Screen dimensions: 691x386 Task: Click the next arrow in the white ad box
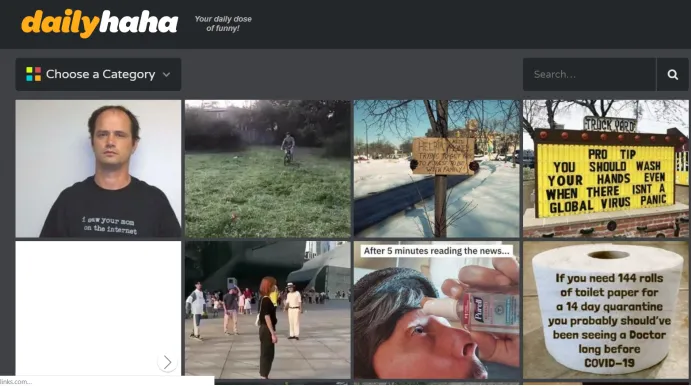[x=167, y=362]
